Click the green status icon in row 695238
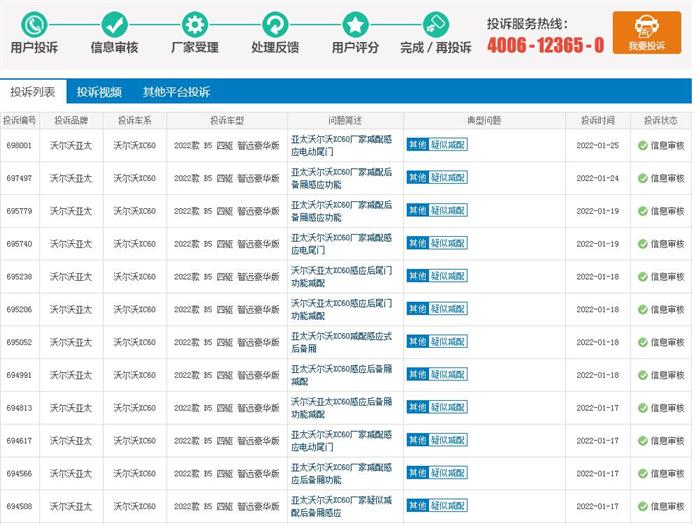 (x=642, y=277)
